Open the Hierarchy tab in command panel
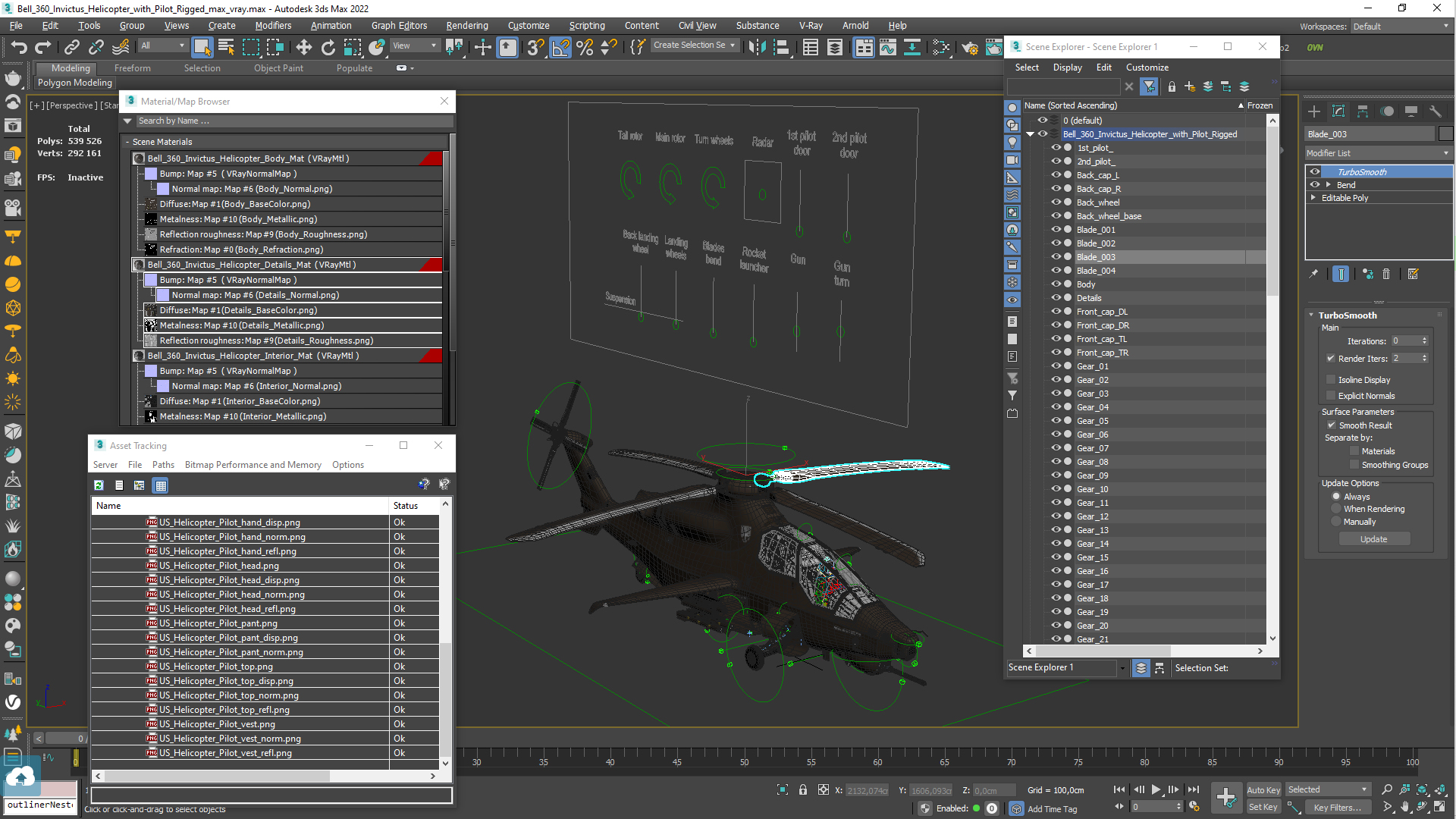 click(1363, 111)
